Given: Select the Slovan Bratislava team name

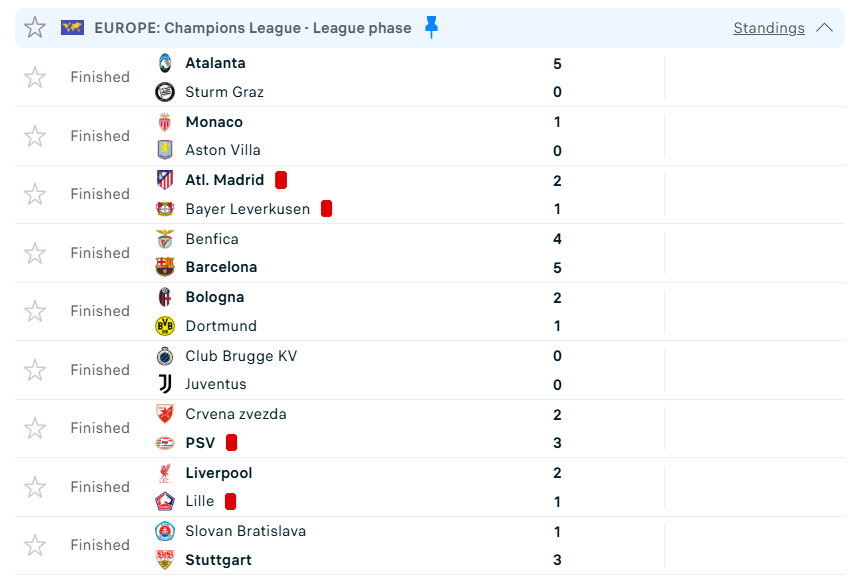Looking at the screenshot, I should pyautogui.click(x=245, y=531).
